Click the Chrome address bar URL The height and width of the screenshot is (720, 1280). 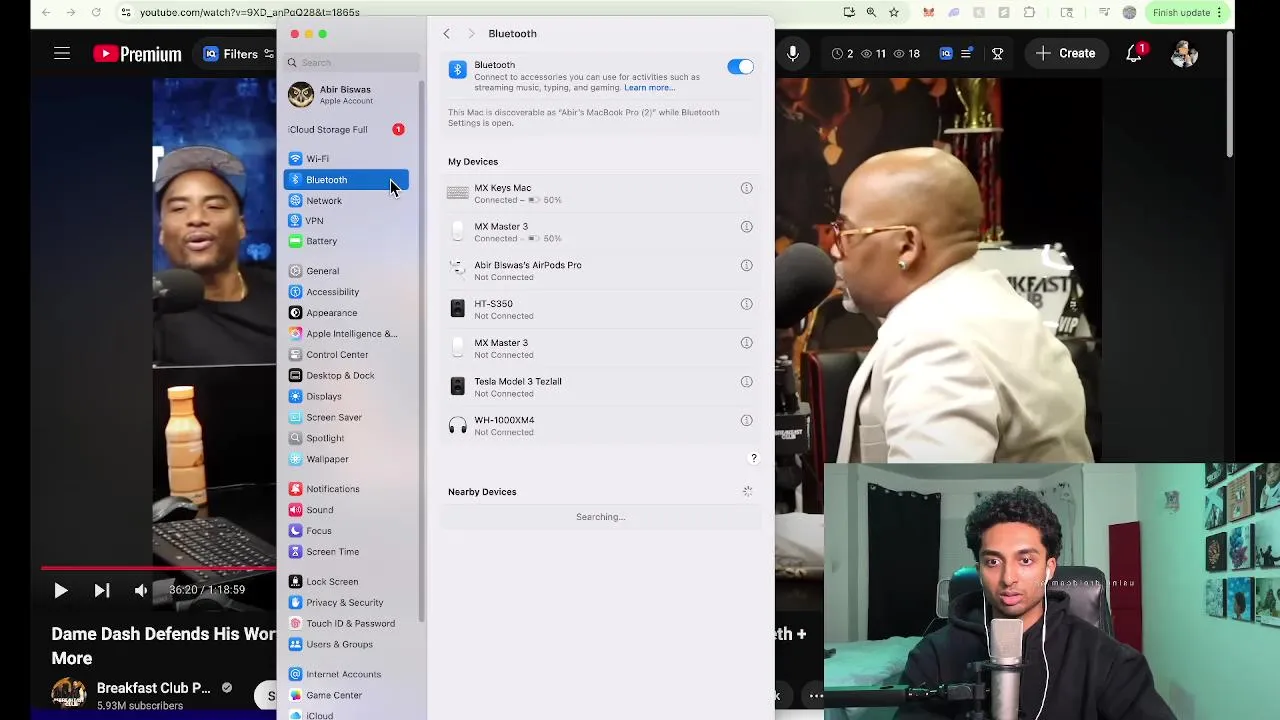[250, 13]
